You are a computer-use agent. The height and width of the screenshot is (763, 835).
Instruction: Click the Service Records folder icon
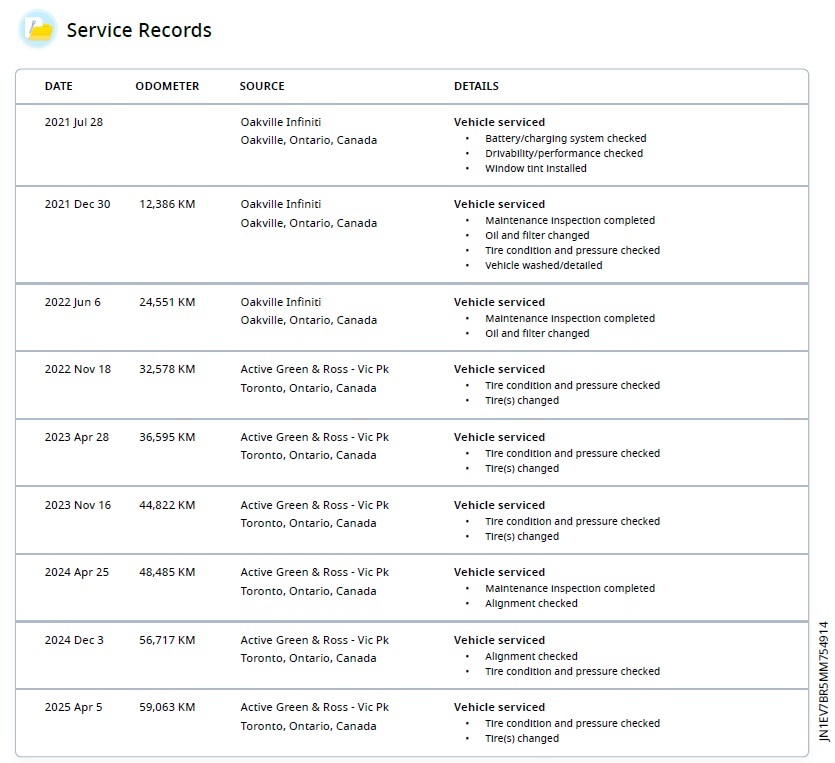pos(38,30)
